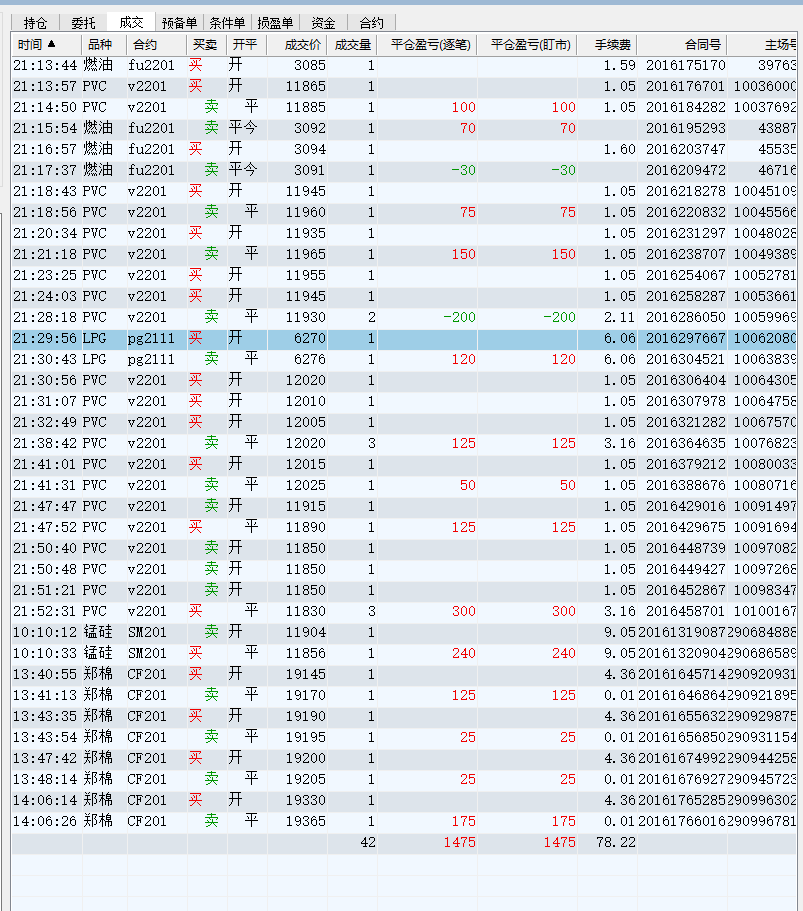Select the 21:51:21 PVC row
Image resolution: width=803 pixels, height=911 pixels.
404,590
